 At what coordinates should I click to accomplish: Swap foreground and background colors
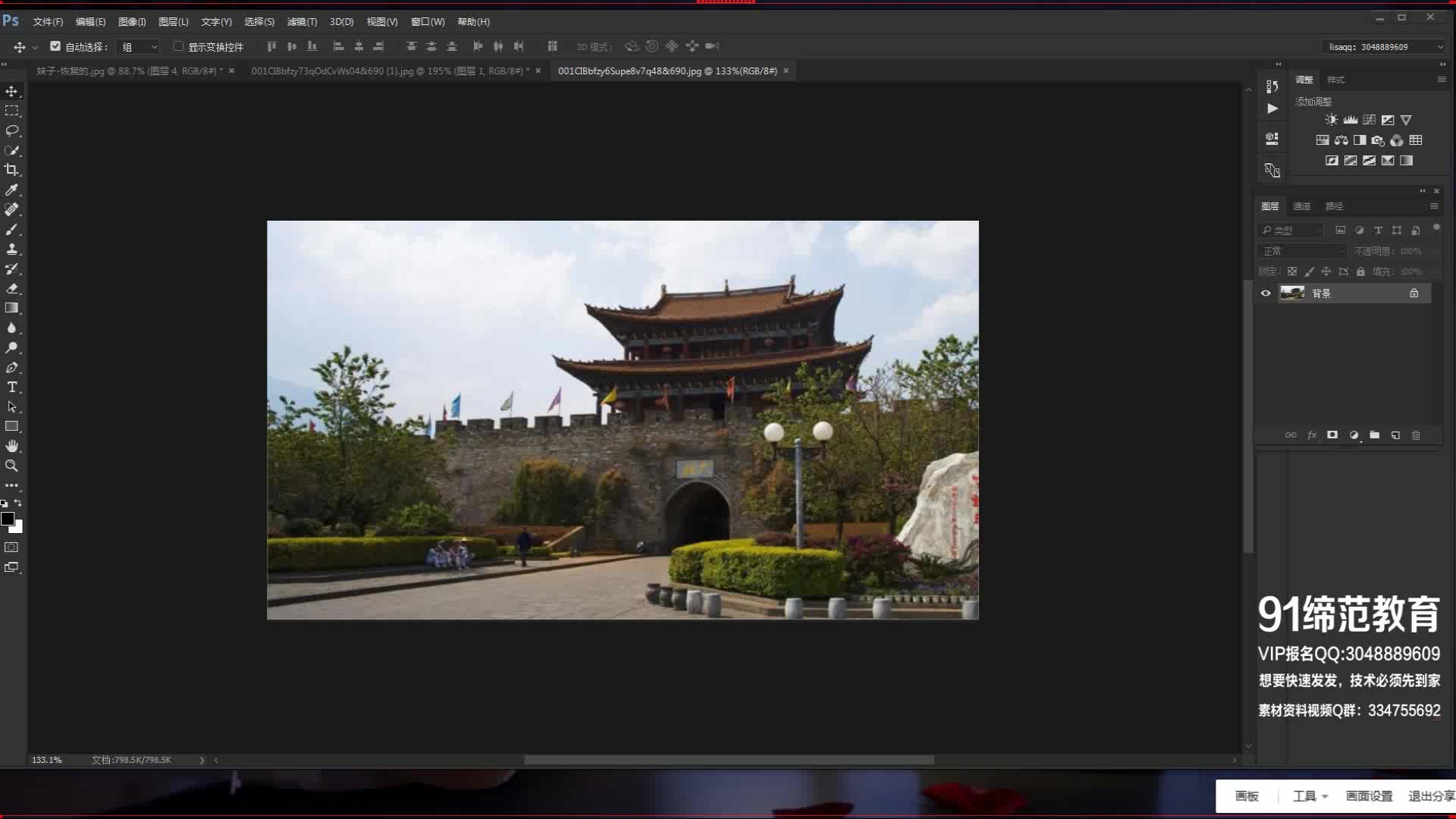click(x=18, y=504)
